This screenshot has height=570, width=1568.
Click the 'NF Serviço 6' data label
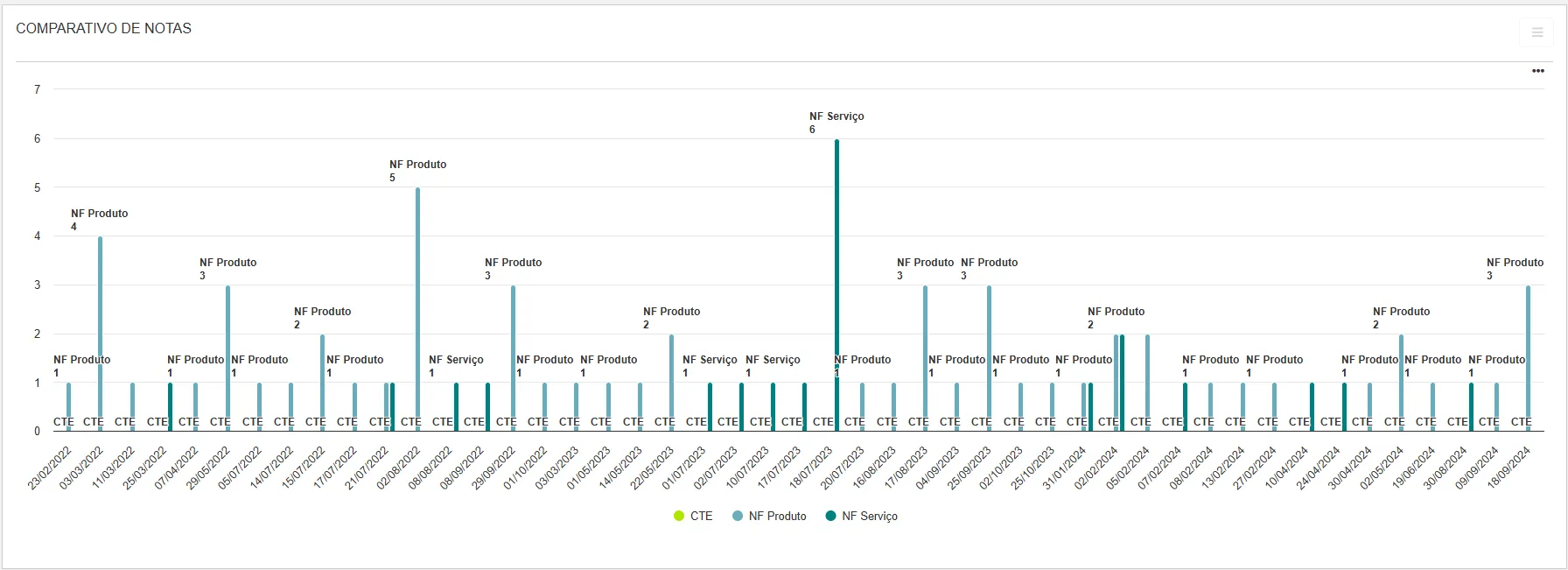[x=836, y=122]
